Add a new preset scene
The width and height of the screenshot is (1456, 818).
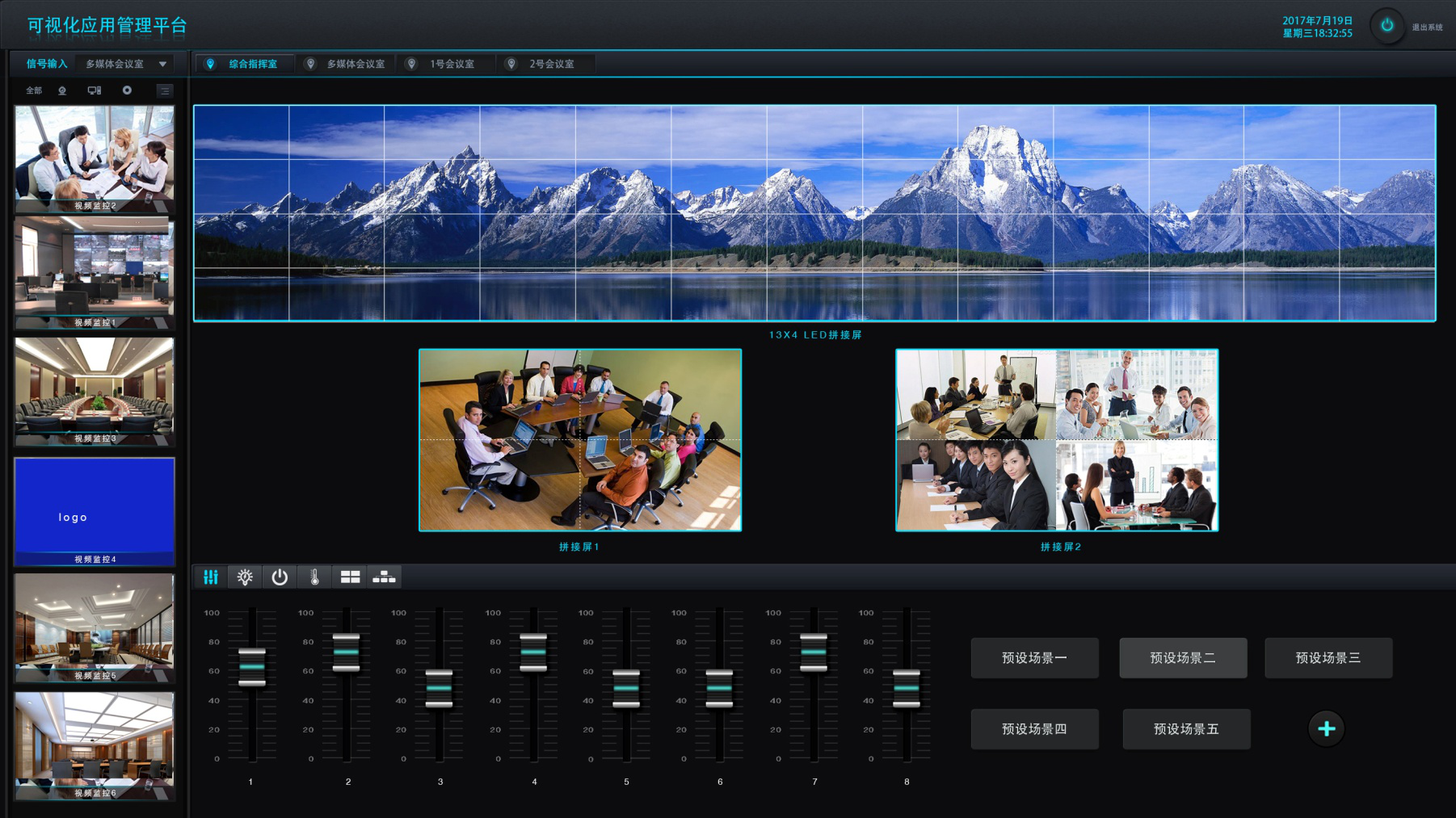pos(1326,729)
